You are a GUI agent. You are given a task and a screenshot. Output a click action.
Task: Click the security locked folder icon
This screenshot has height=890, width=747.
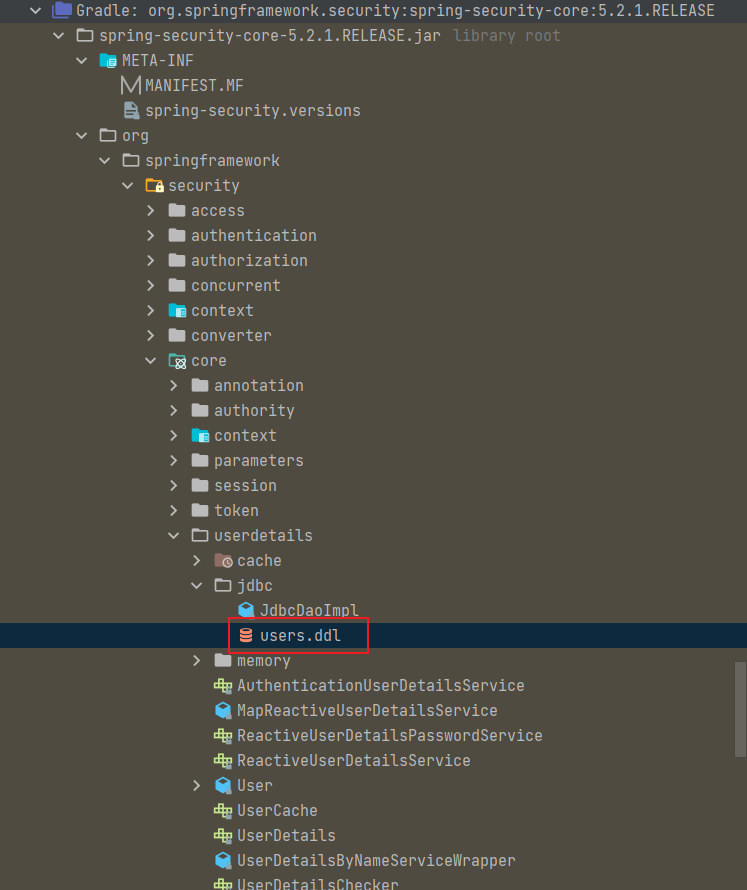tap(154, 186)
